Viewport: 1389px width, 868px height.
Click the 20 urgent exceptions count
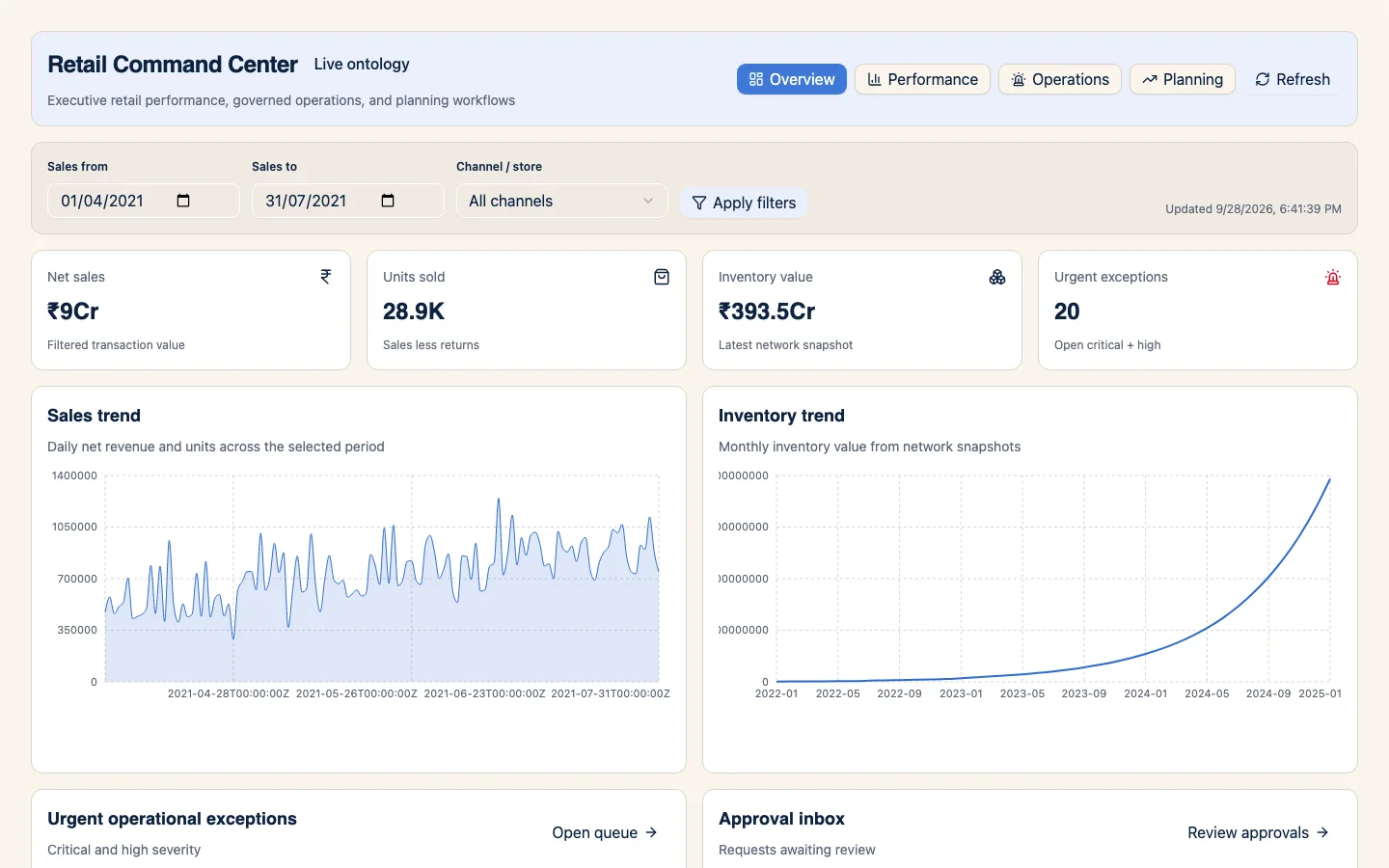click(x=1067, y=312)
